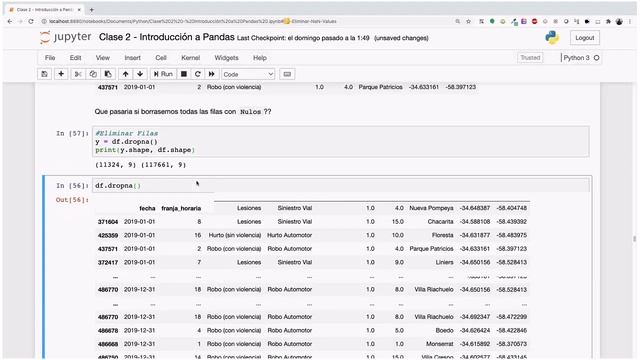Move the selected cell up
The image size is (640, 360).
coord(125,74)
